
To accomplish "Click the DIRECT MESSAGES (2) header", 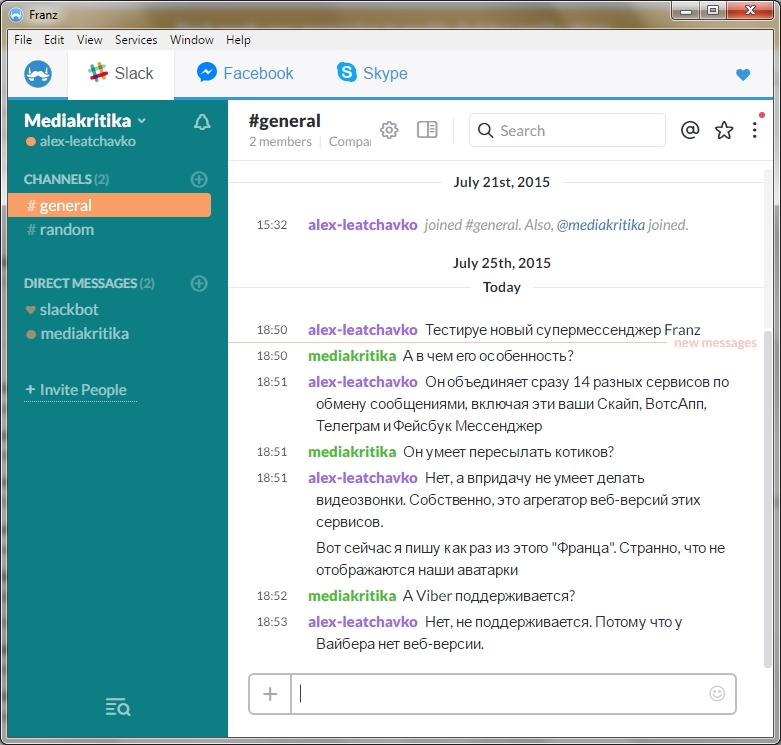I will (89, 283).
